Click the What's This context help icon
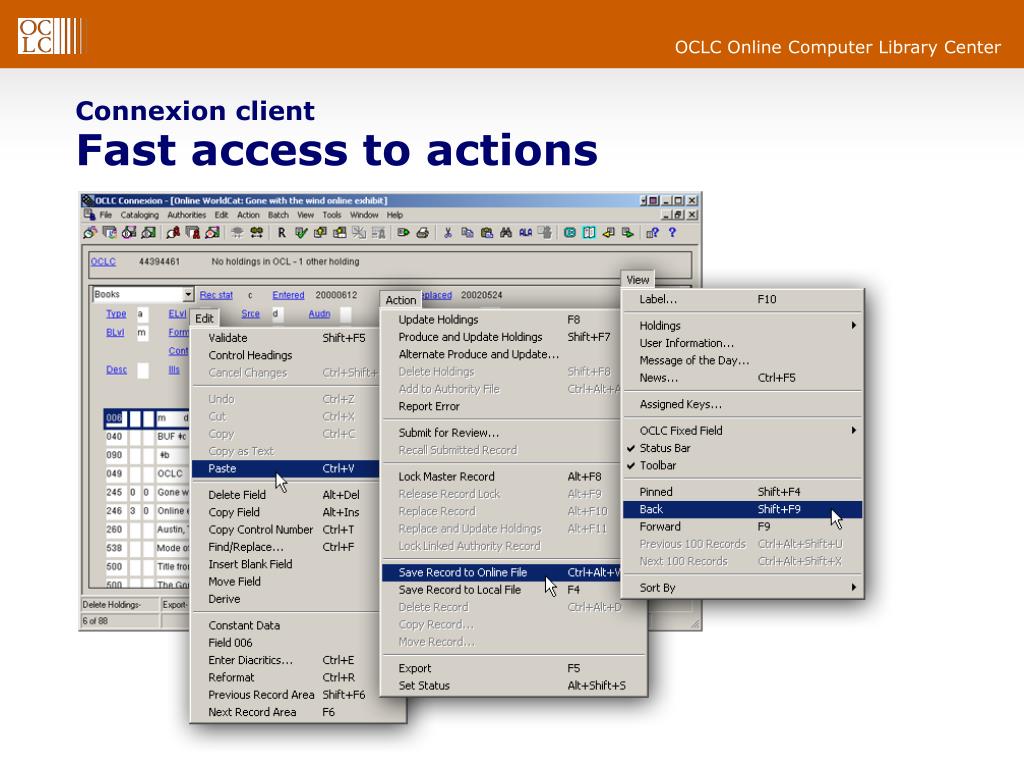 [652, 232]
